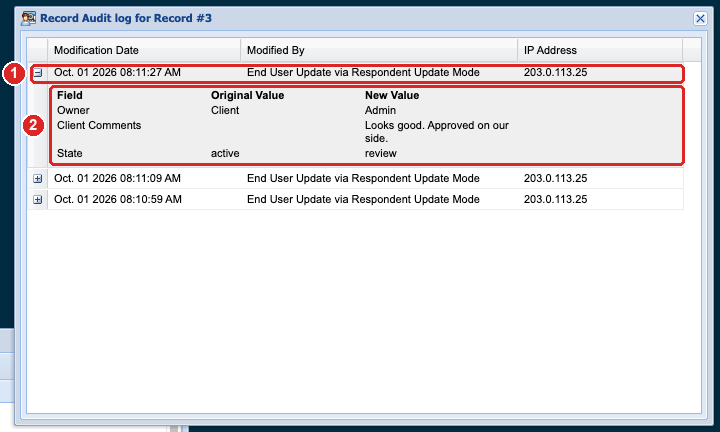Select date Oct. 01 2026 08:11:27 AM

117,73
